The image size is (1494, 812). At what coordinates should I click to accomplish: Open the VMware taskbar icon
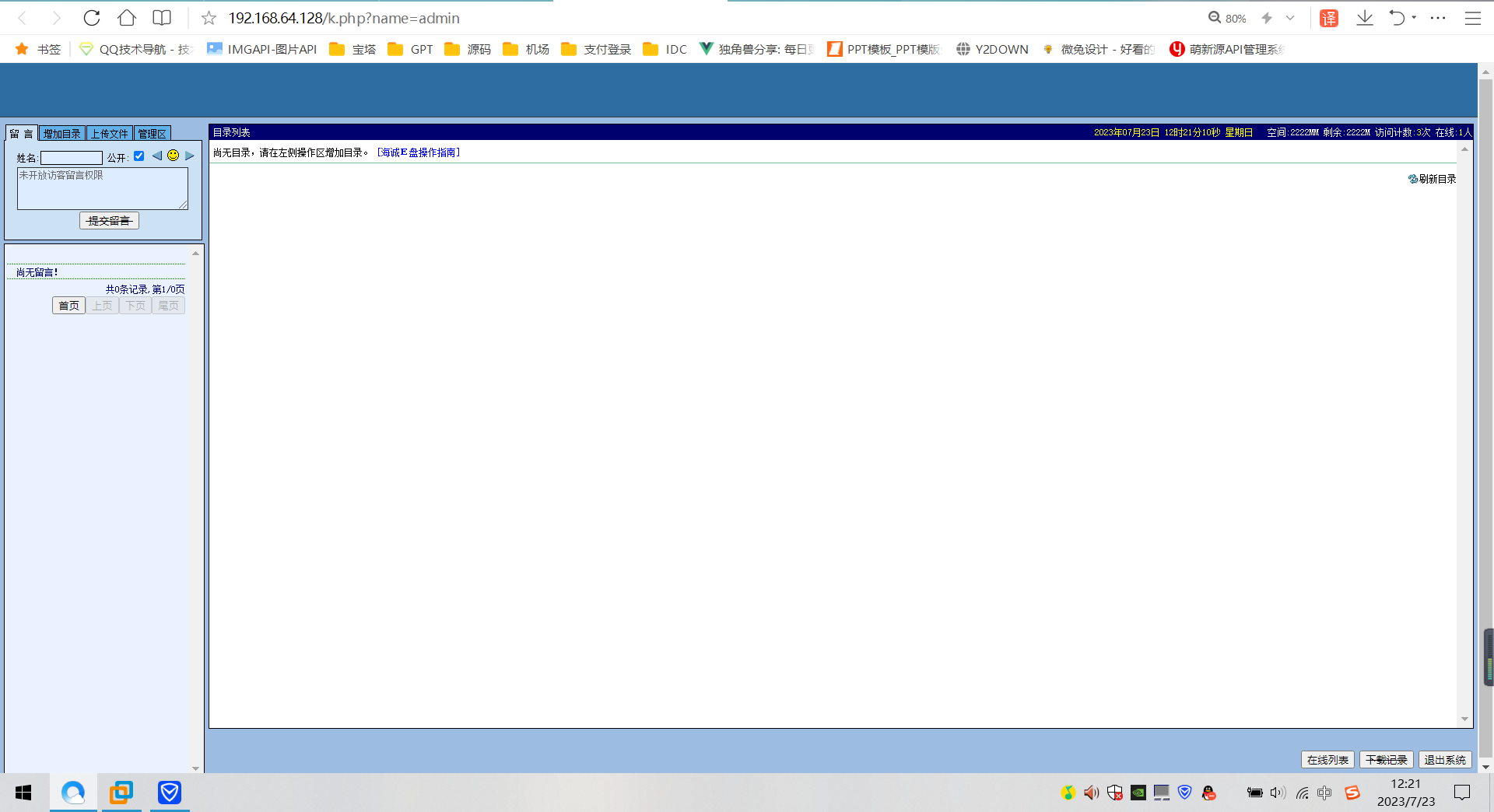click(121, 793)
